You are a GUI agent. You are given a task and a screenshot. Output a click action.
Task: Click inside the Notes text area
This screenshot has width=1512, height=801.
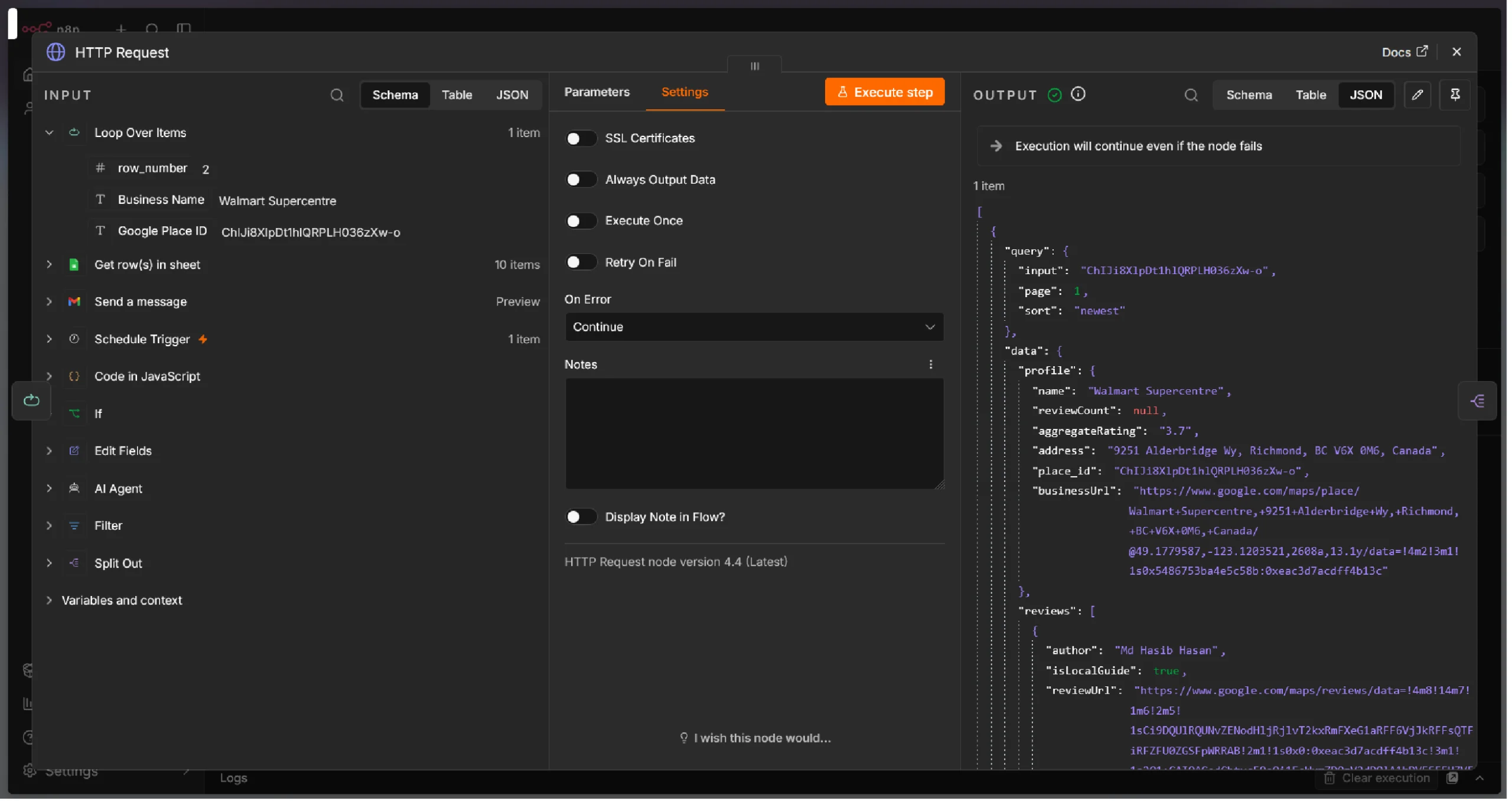tap(754, 434)
